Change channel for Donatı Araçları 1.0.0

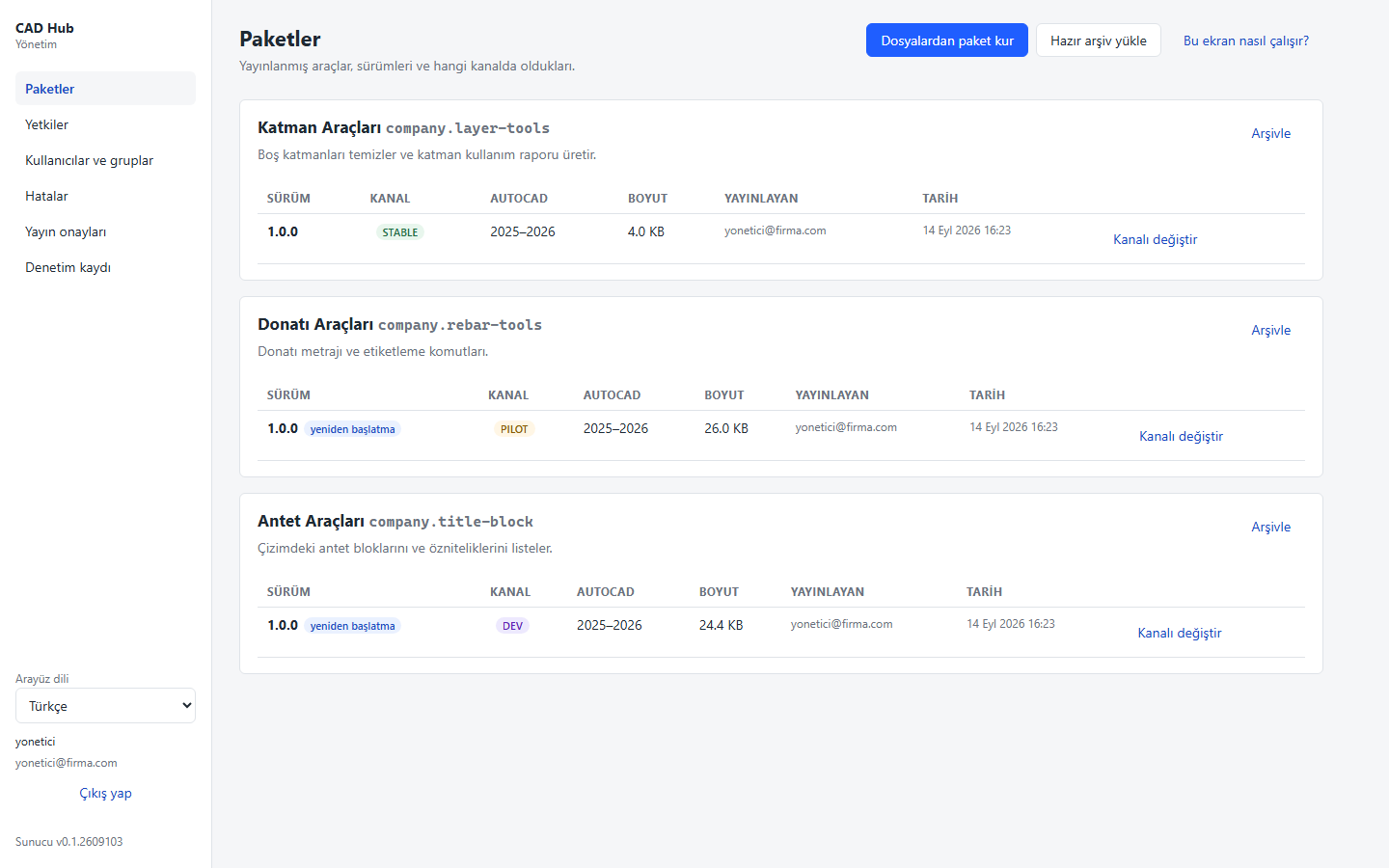1181,436
